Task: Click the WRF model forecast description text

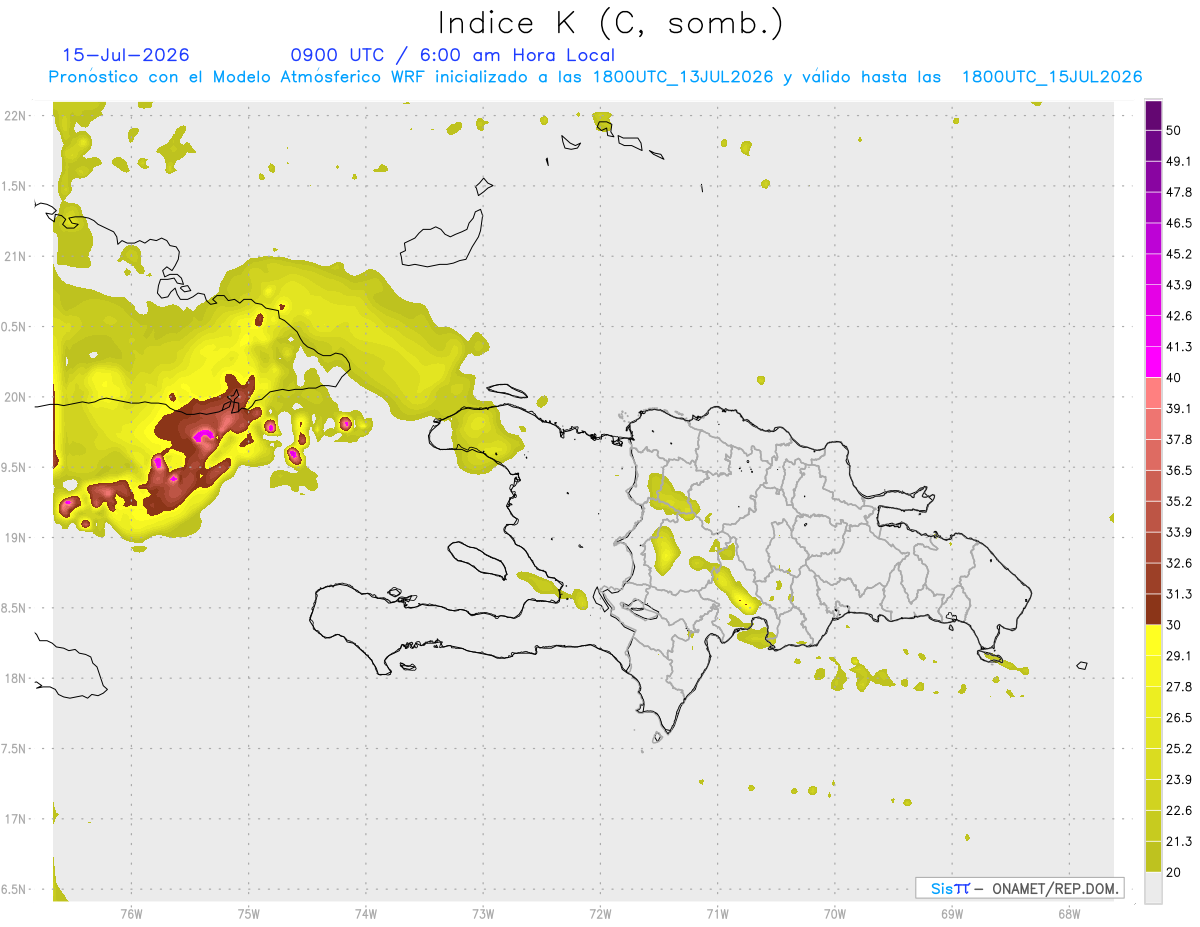Action: point(595,77)
